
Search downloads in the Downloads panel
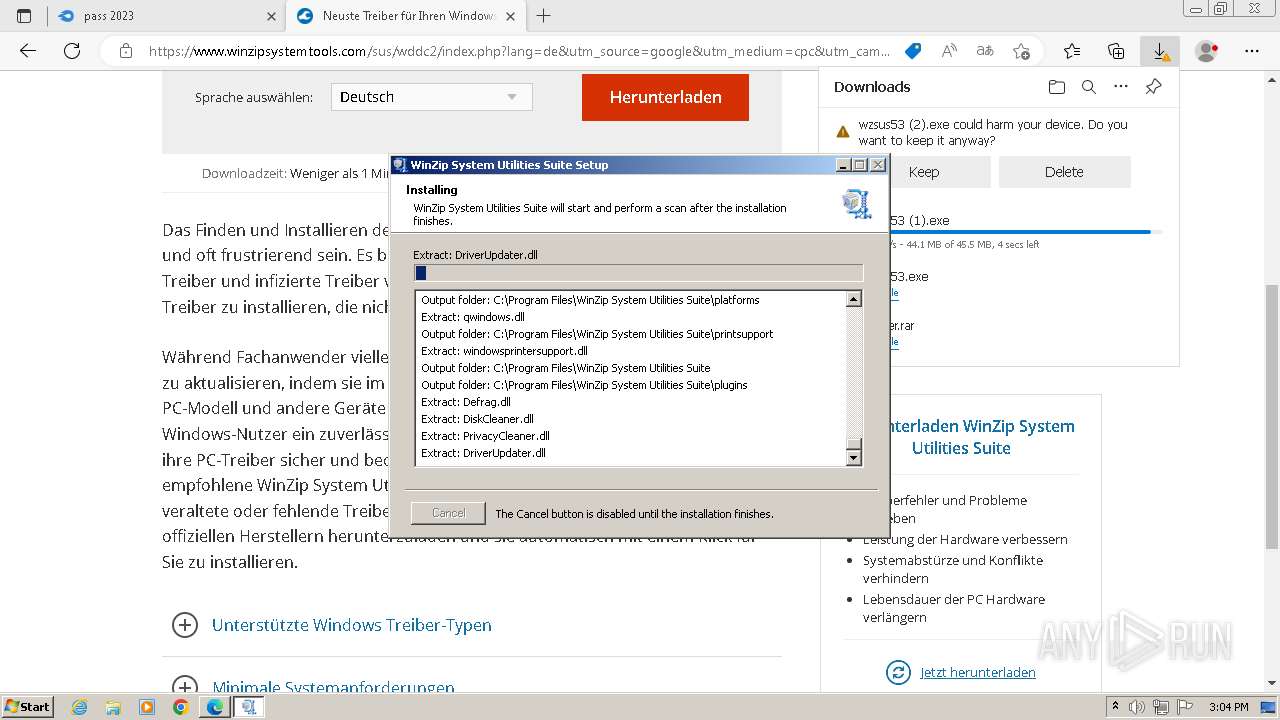(x=1089, y=87)
